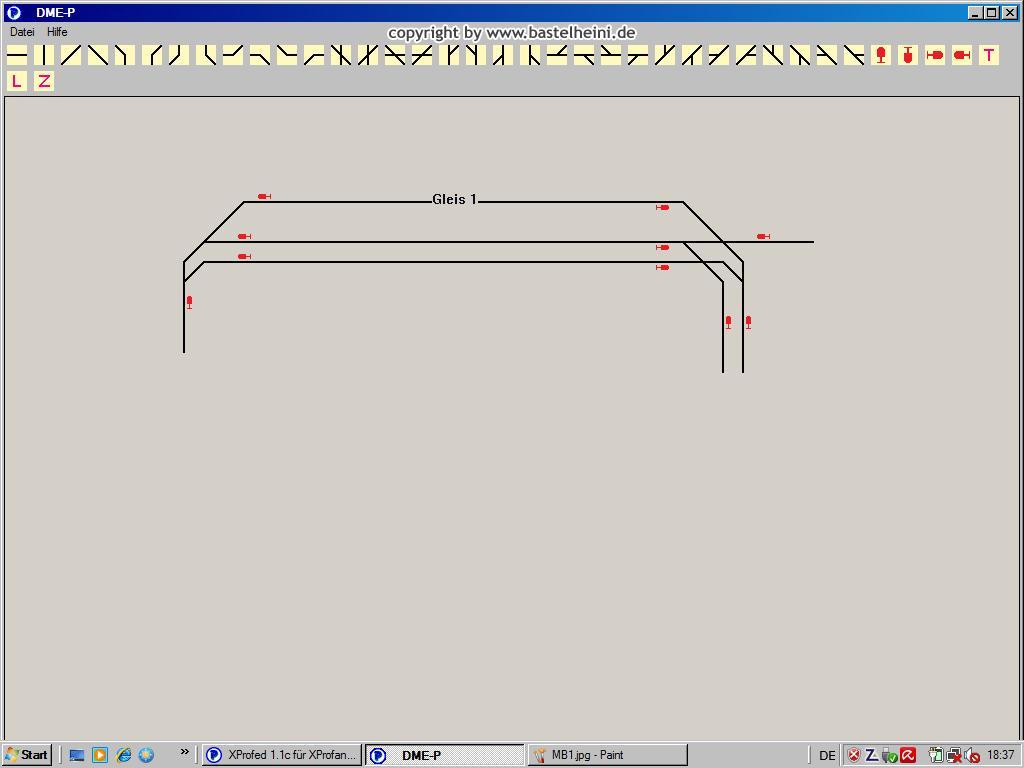This screenshot has width=1024, height=768.
Task: Pick curve from horizontal left to lower right
Action: coord(260,55)
